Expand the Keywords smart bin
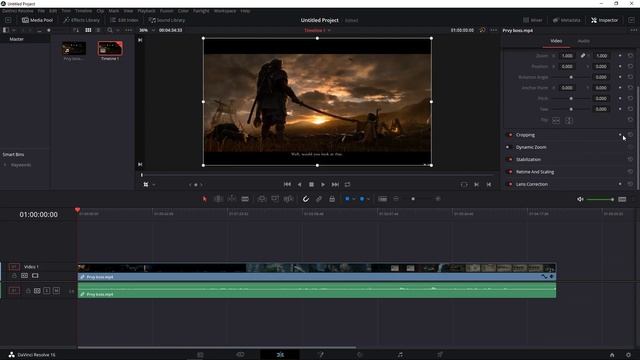Screen dimensions: 640x360 pos(5,165)
